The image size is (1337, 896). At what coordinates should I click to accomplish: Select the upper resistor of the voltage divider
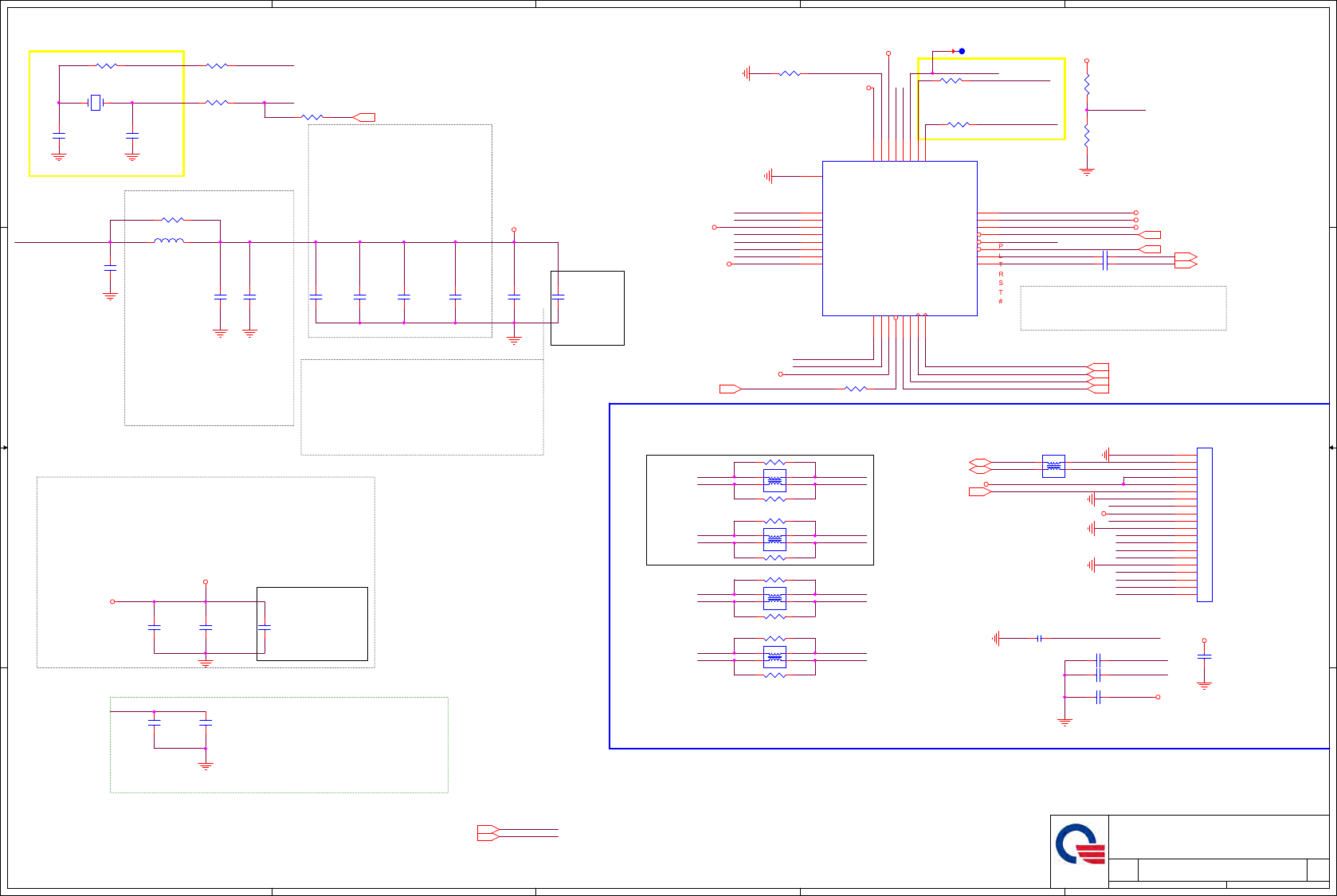[1087, 85]
